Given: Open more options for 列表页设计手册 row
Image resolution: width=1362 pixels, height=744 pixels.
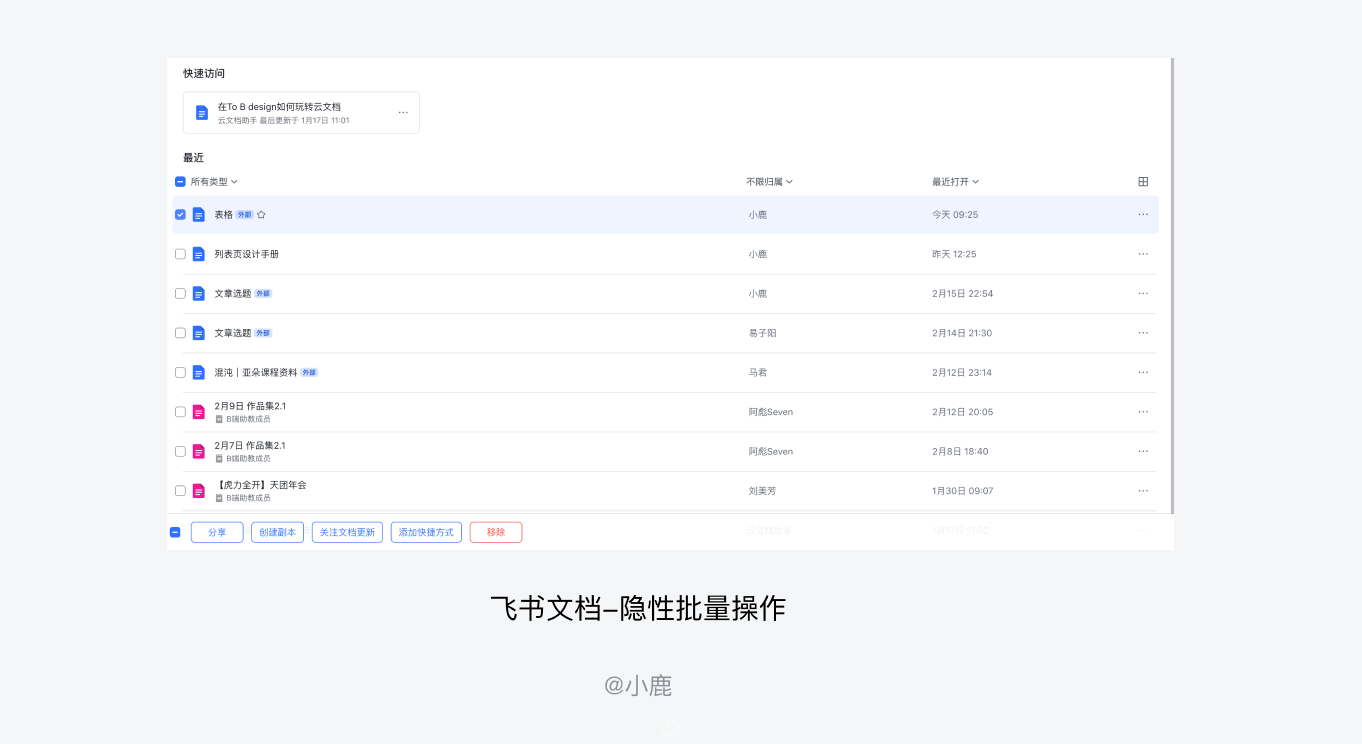Looking at the screenshot, I should point(1143,254).
